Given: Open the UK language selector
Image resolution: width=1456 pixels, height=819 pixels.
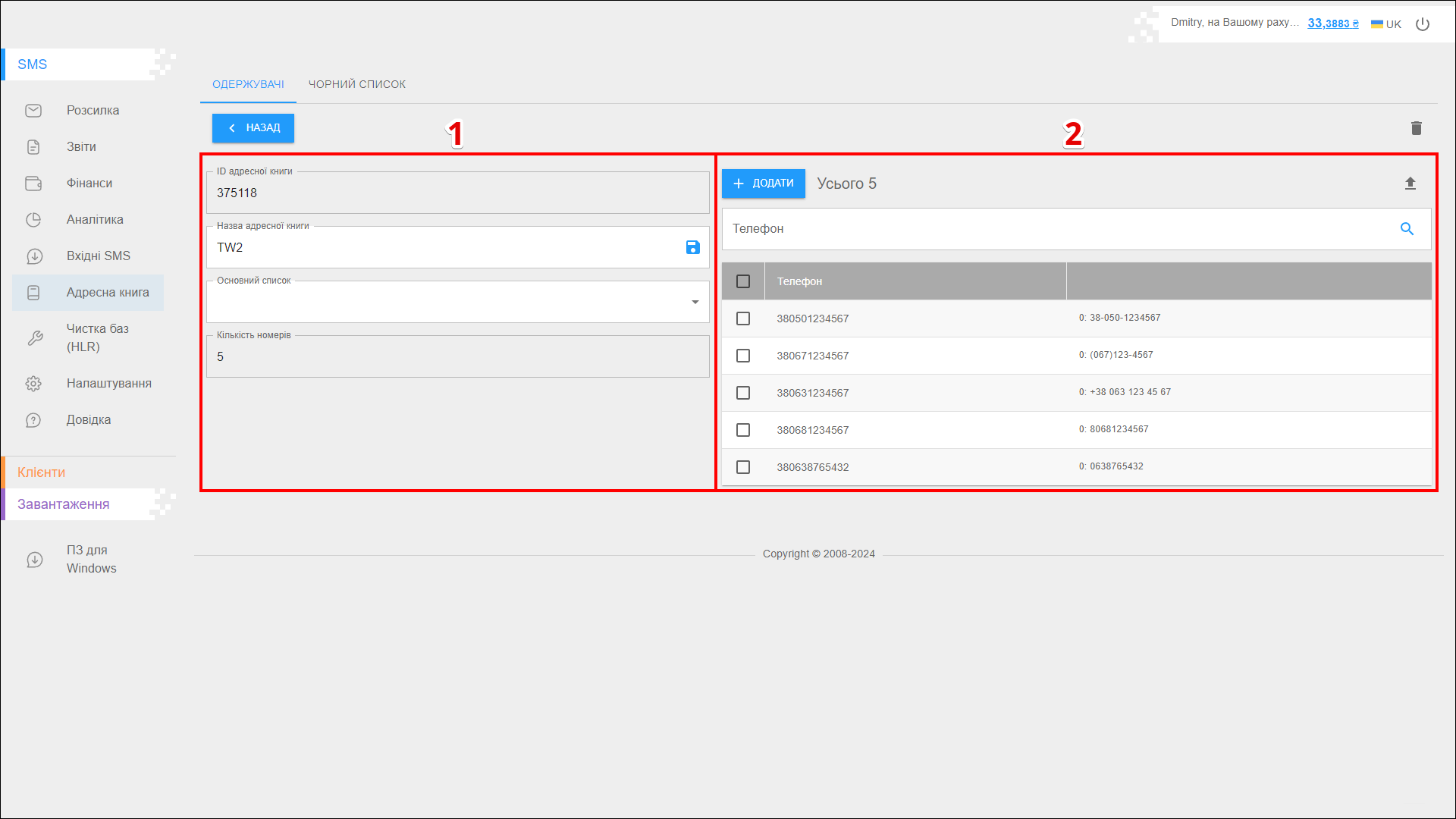Looking at the screenshot, I should pos(1386,24).
